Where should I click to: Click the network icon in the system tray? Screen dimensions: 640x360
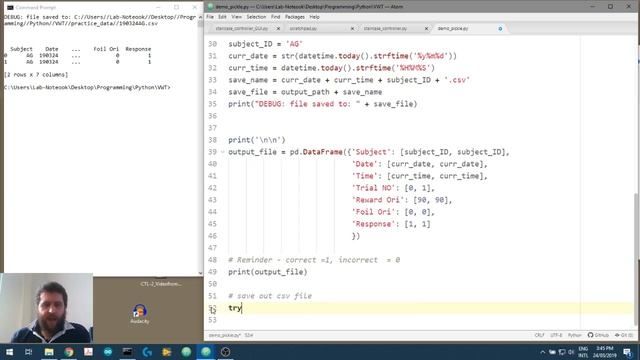tap(562, 352)
